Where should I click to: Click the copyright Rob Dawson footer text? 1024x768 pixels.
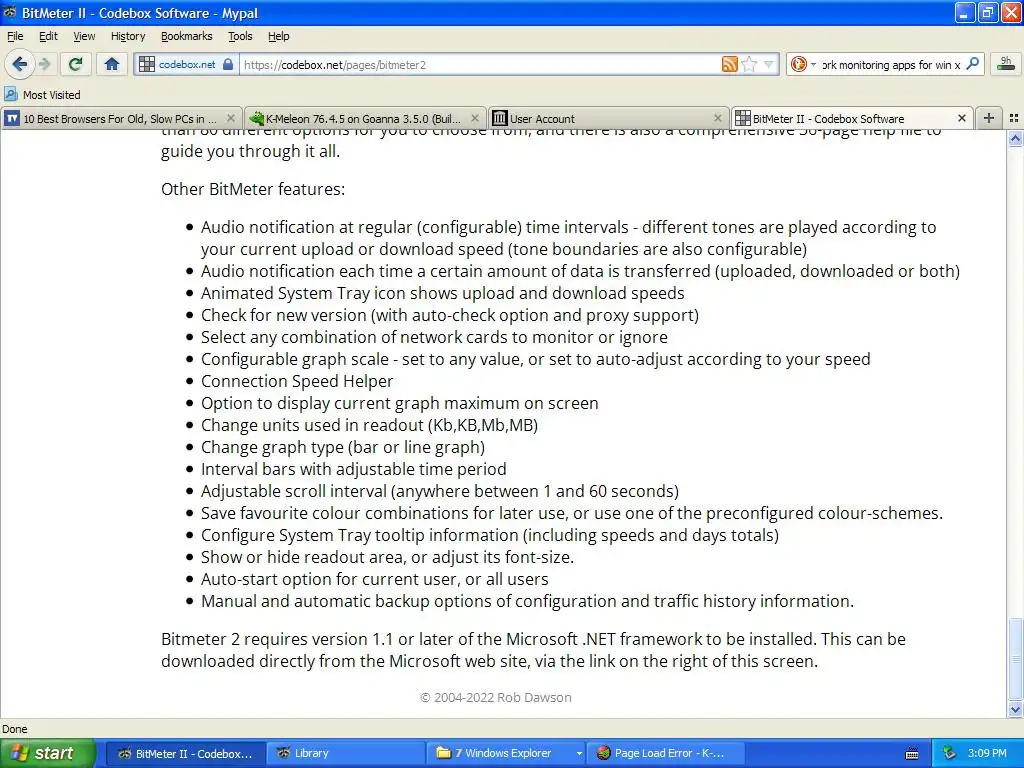pyautogui.click(x=496, y=697)
